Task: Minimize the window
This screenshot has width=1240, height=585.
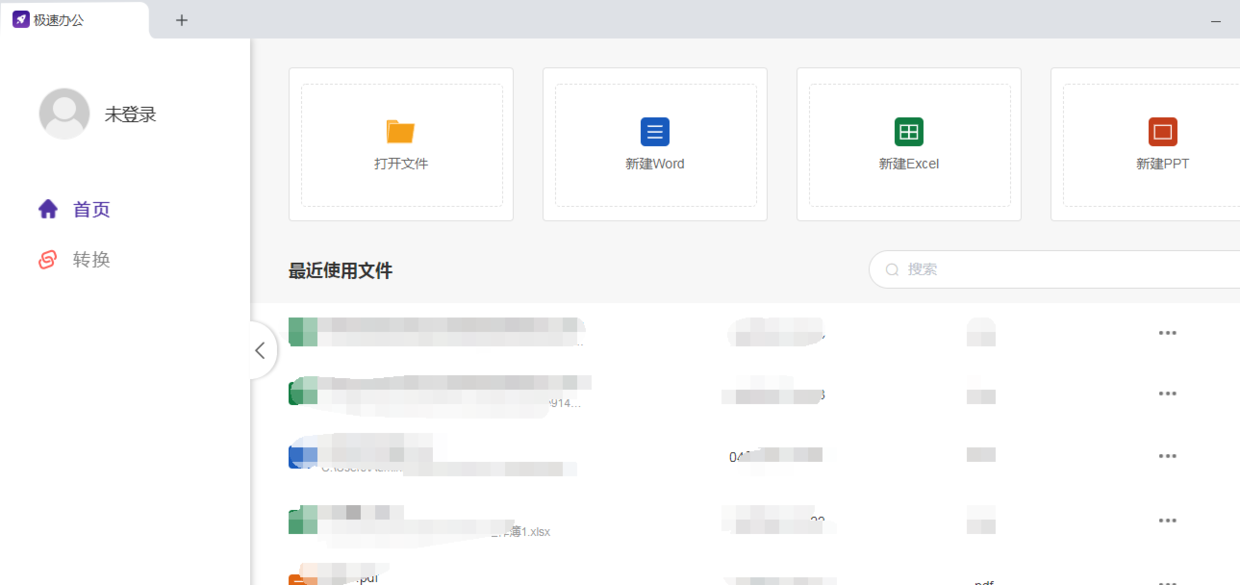Action: click(x=1216, y=20)
